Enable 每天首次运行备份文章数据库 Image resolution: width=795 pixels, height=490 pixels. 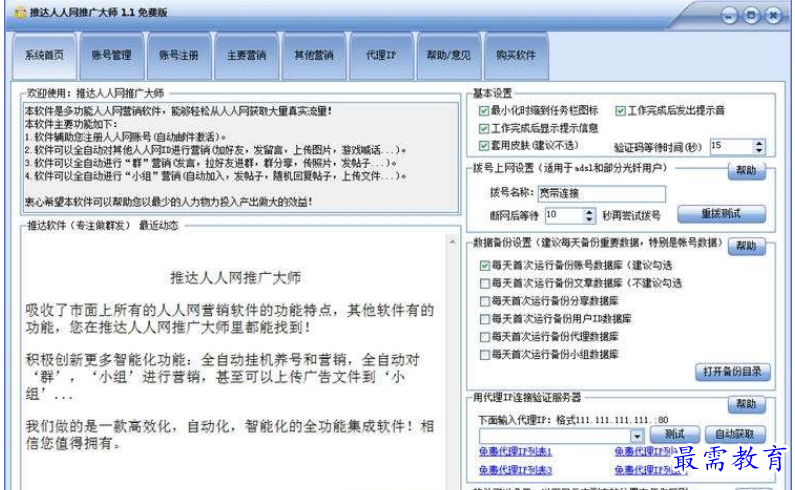pos(485,283)
